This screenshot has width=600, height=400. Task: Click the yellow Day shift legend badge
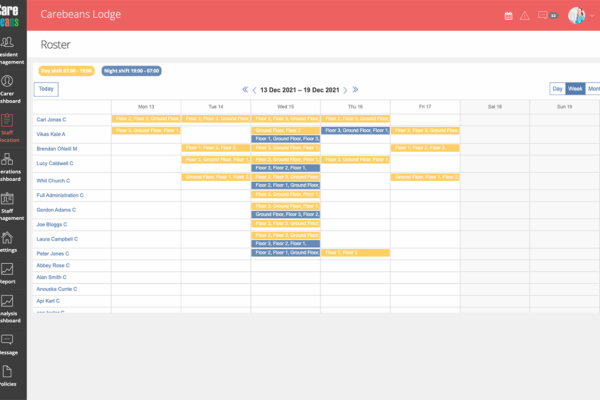pyautogui.click(x=66, y=71)
